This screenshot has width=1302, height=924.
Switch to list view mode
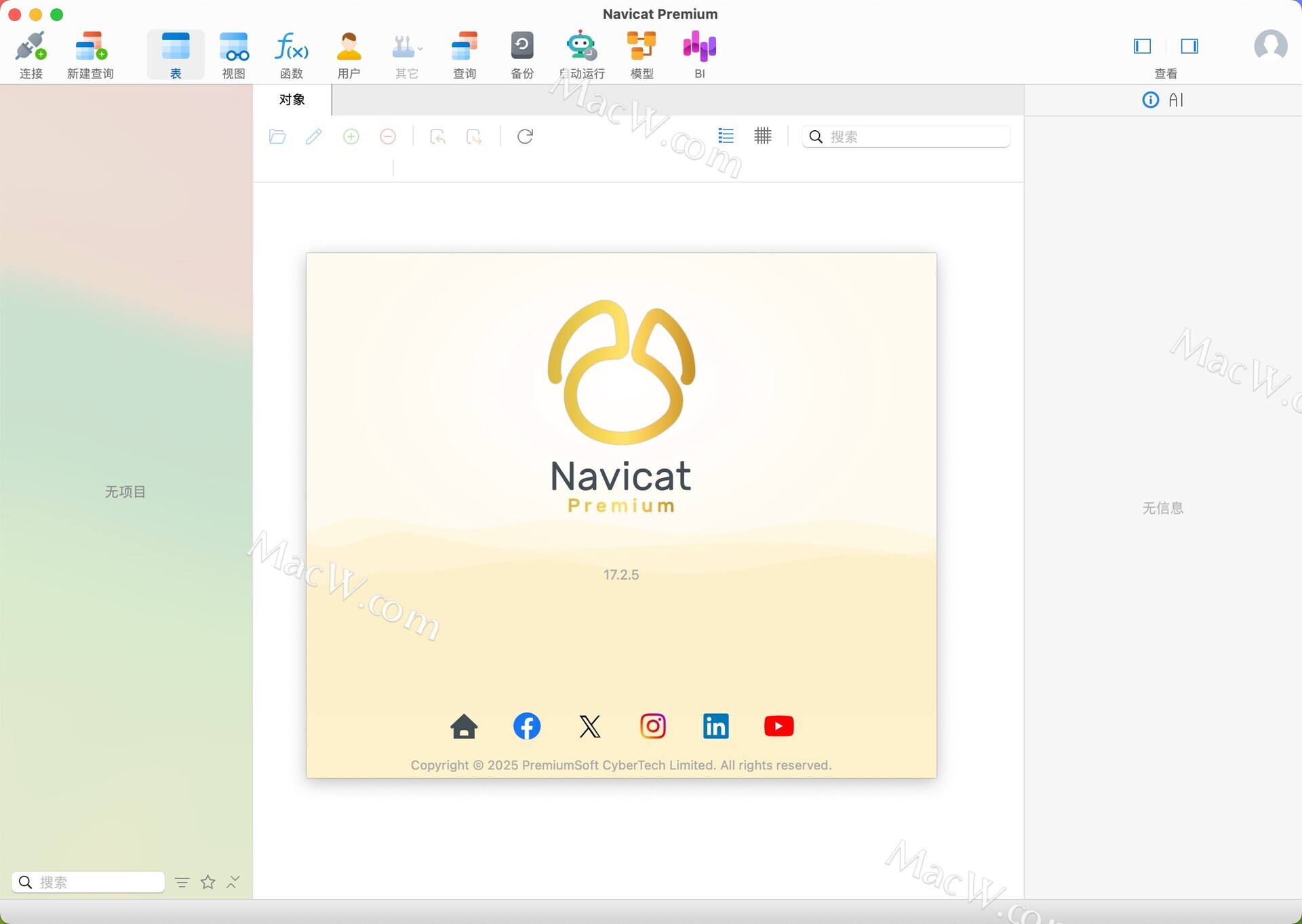(726, 136)
